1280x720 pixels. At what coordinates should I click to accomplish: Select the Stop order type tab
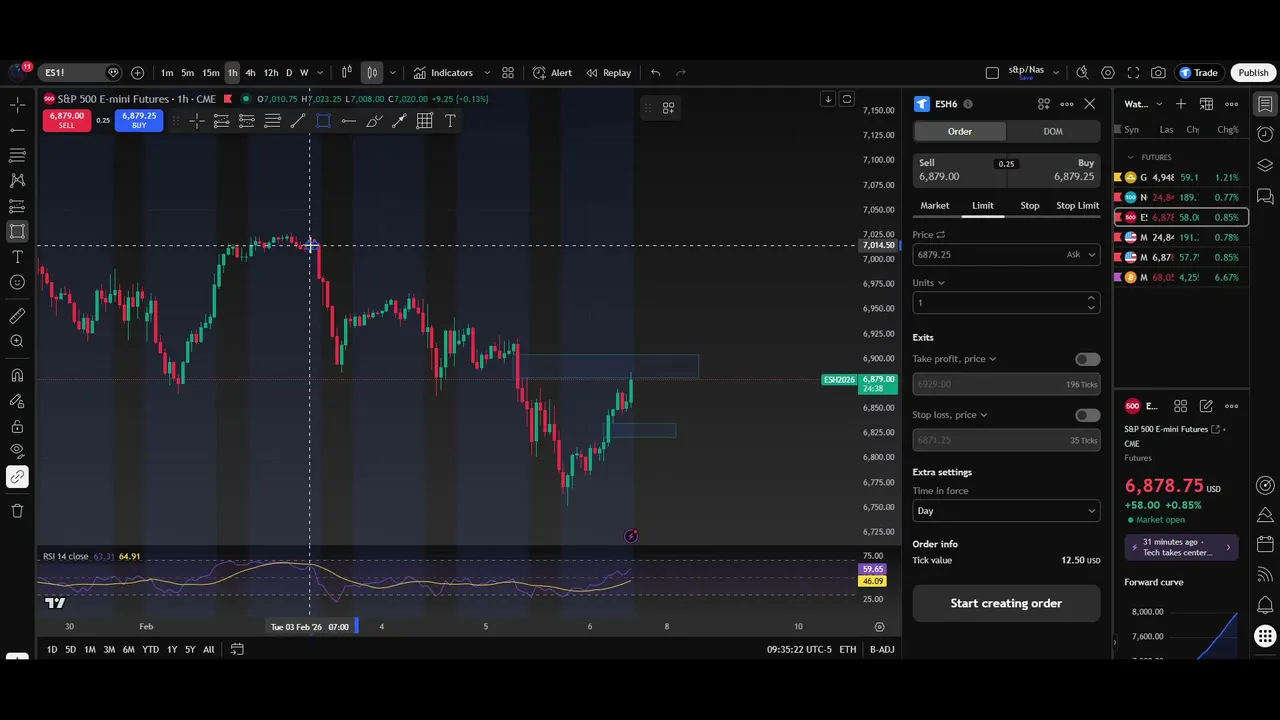[1029, 205]
